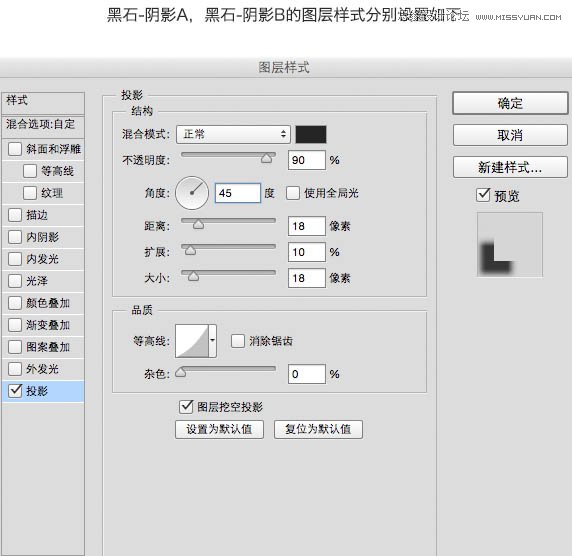
Task: Tick the 纹理 checkbox
Action: pos(30,193)
